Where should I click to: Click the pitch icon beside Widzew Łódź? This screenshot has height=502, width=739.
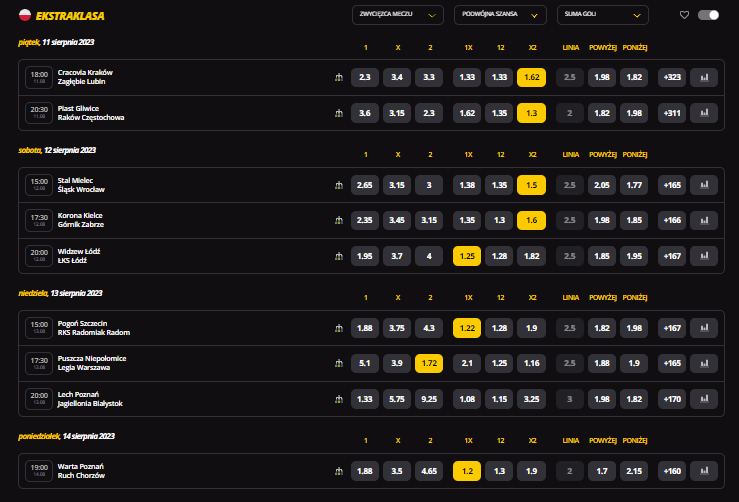tap(339, 256)
